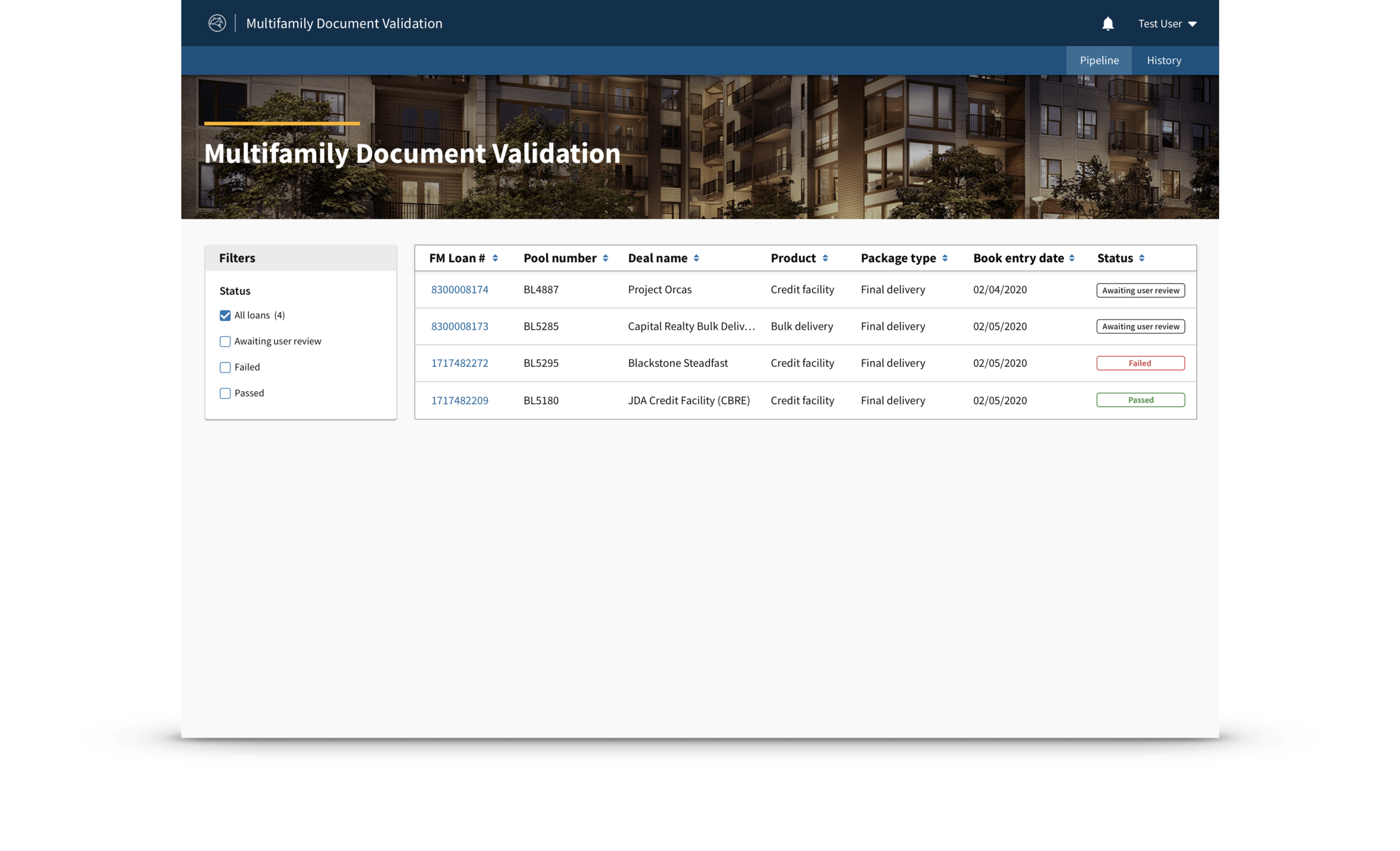Tick the Passed filter checkbox
This screenshot has width=1400, height=851.
(225, 393)
